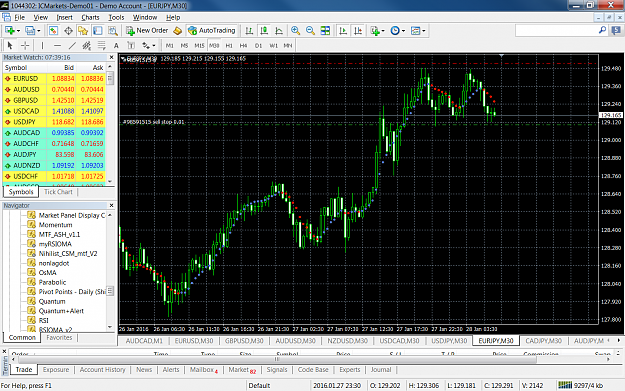
Task: Toggle the Market Watch window icon
Action: [x=53, y=31]
